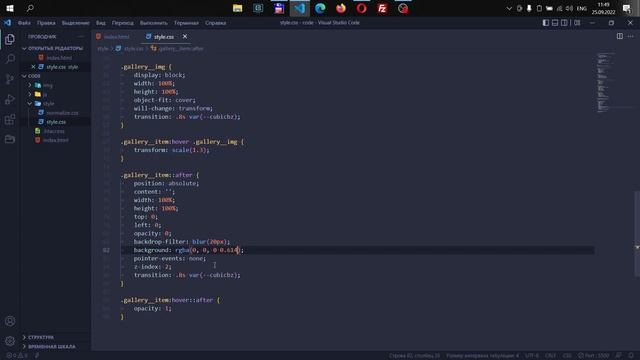This screenshot has width=640, height=360.
Task: Change the CSS language mode status item
Action: click(x=567, y=356)
